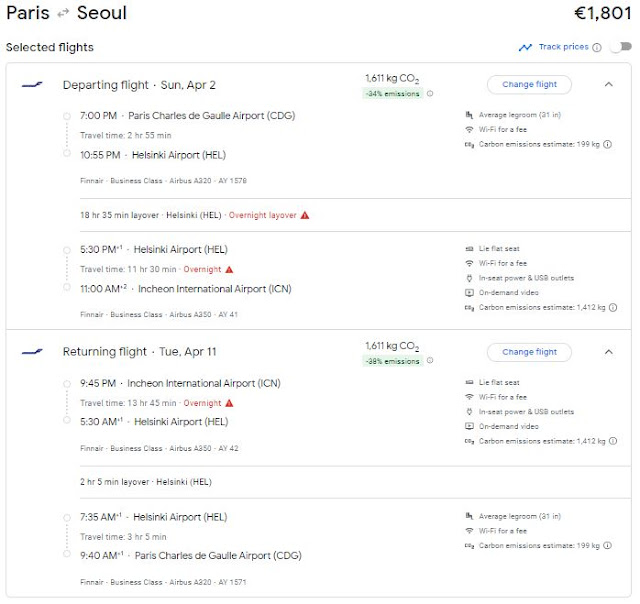This screenshot has width=640, height=604.
Task: Click the Returning flight Tue, Apr 11 header
Action: [x=139, y=352]
